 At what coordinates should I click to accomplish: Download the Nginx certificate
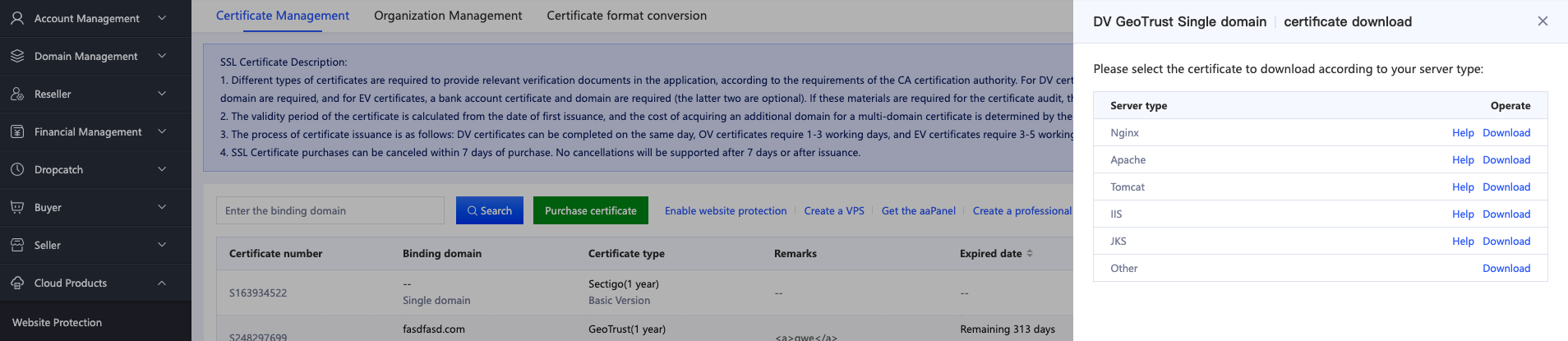(x=1506, y=132)
